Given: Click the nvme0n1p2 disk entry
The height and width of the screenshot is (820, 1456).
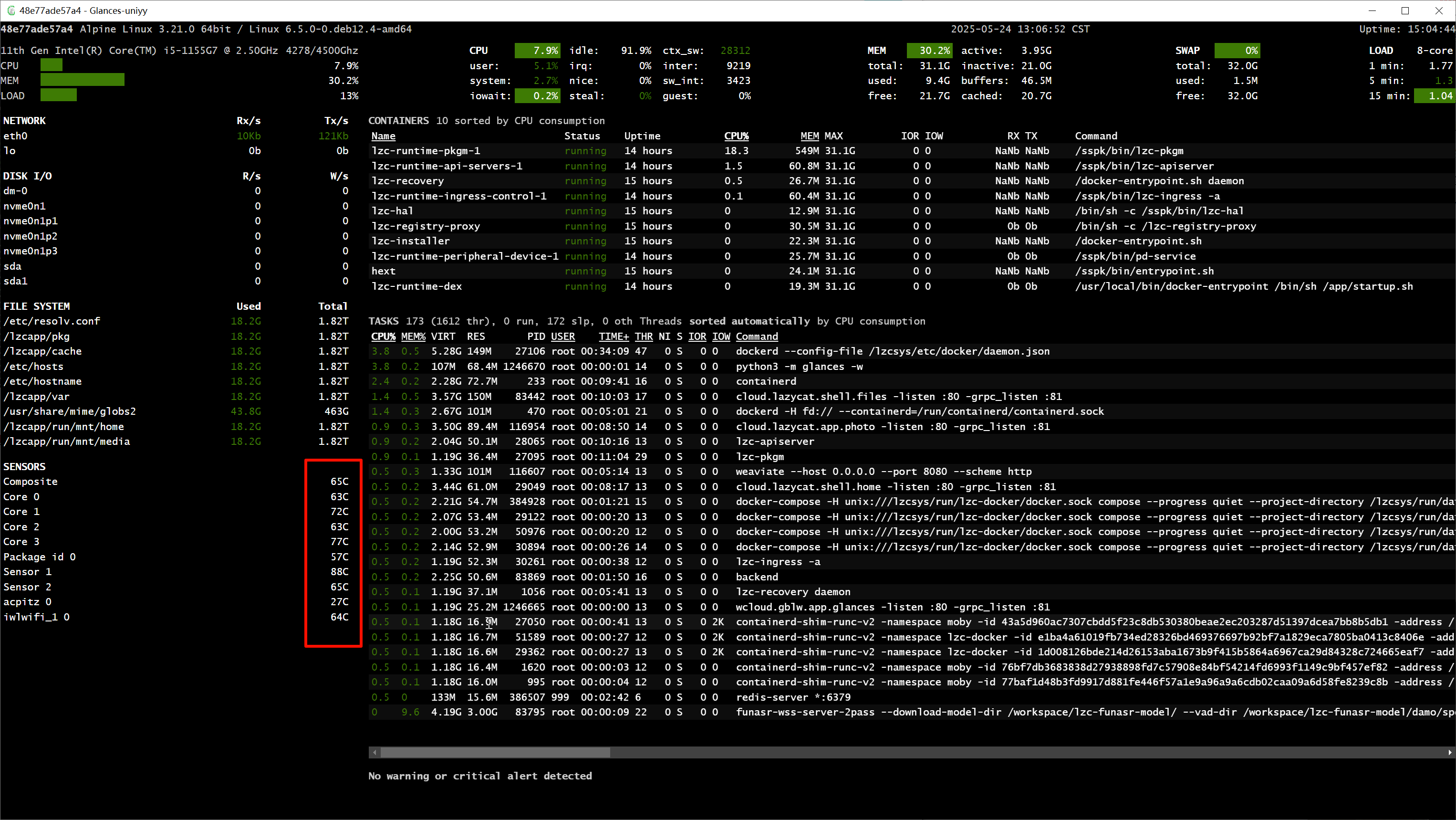Looking at the screenshot, I should coord(31,236).
